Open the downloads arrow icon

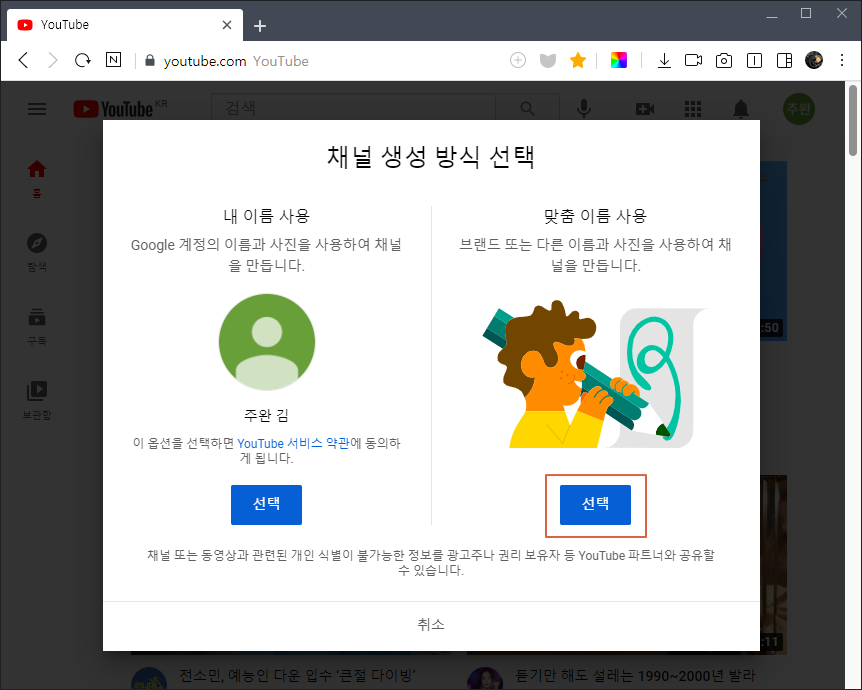[x=664, y=60]
